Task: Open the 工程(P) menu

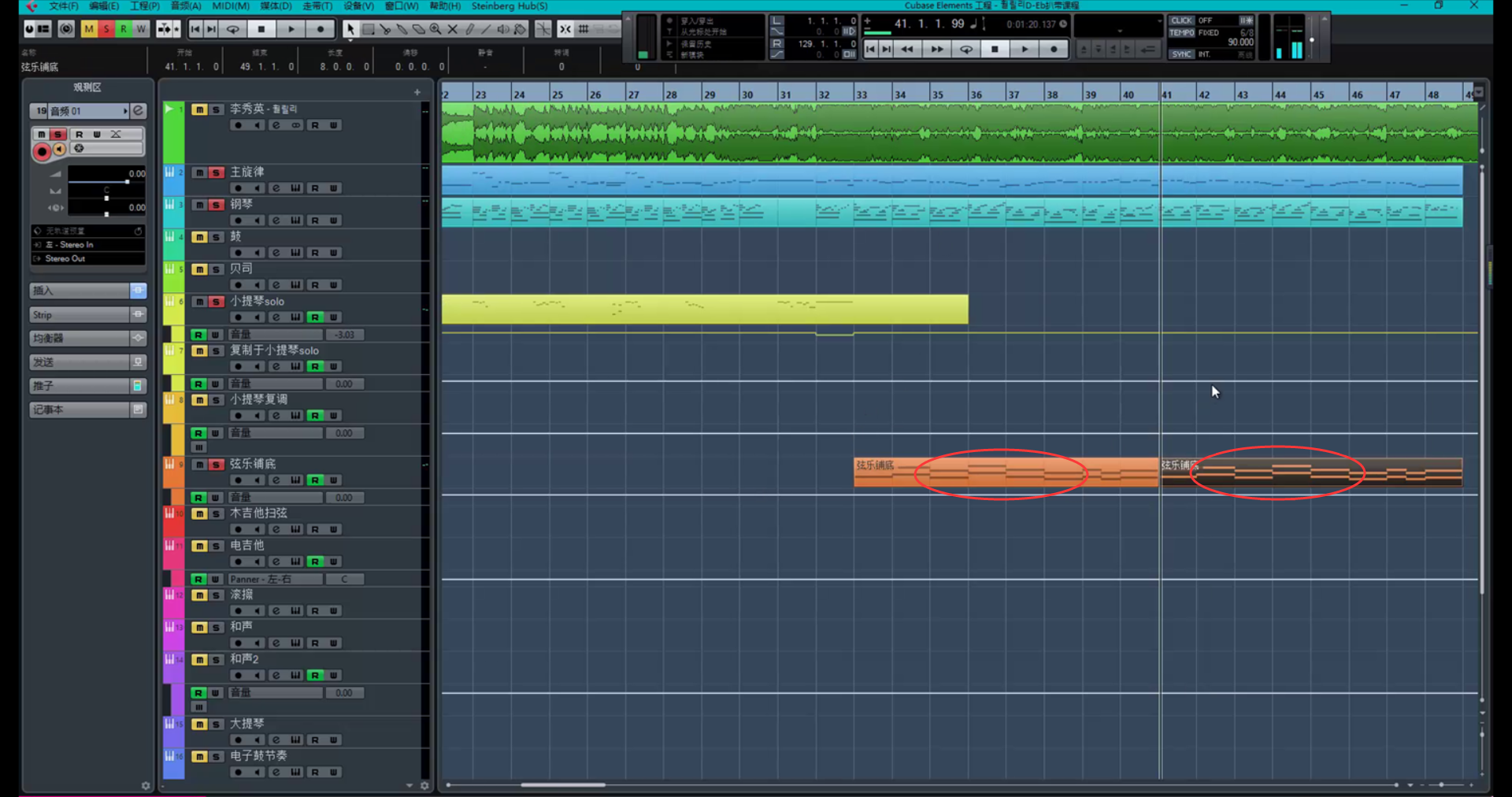Action: (145, 6)
